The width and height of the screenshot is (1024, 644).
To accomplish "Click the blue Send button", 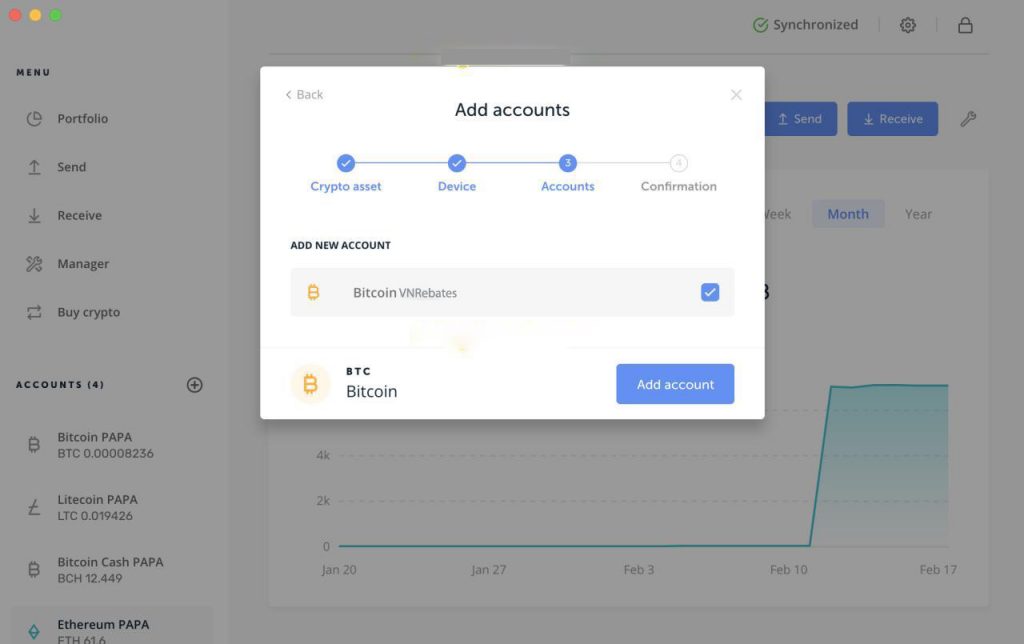I will point(801,119).
